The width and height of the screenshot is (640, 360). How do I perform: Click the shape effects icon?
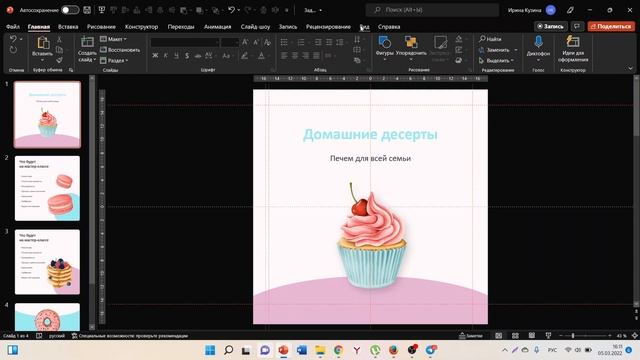click(459, 60)
